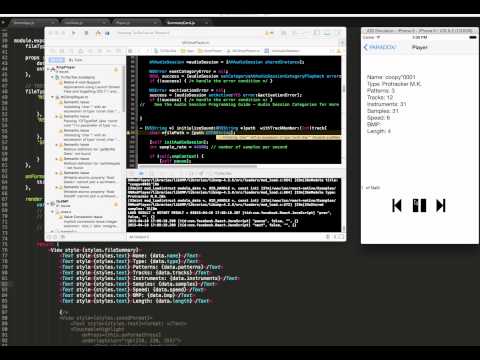Click the project root in jump bar breadcrumb
This screenshot has height=360, width=480.
point(165,51)
